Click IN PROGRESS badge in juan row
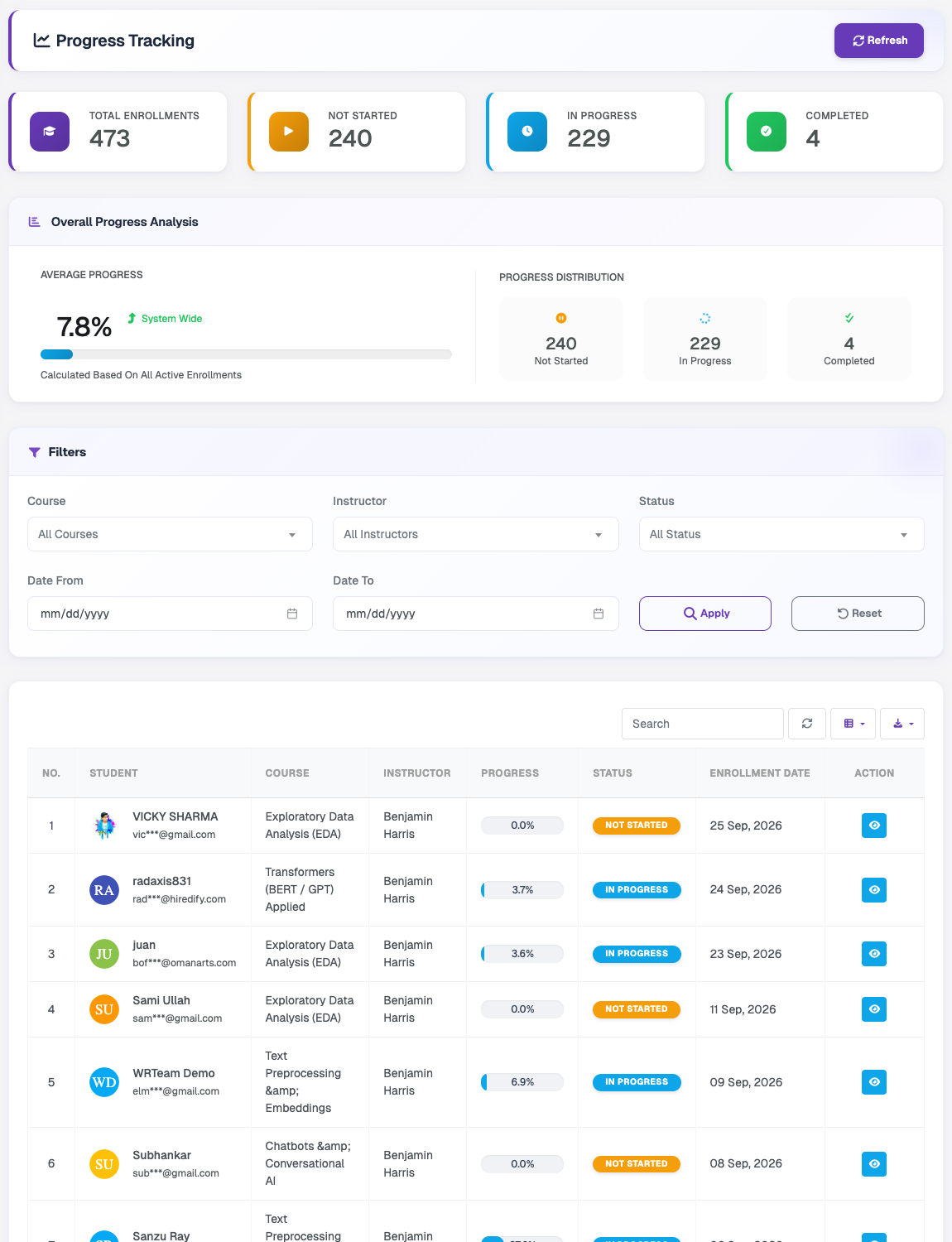This screenshot has width=952, height=1242. 637,954
